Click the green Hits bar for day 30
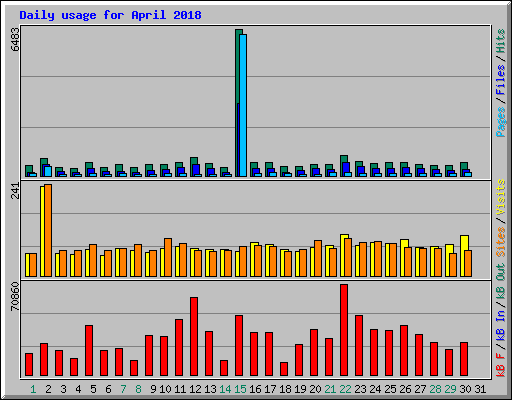This screenshot has height=400, width=512. tap(463, 169)
